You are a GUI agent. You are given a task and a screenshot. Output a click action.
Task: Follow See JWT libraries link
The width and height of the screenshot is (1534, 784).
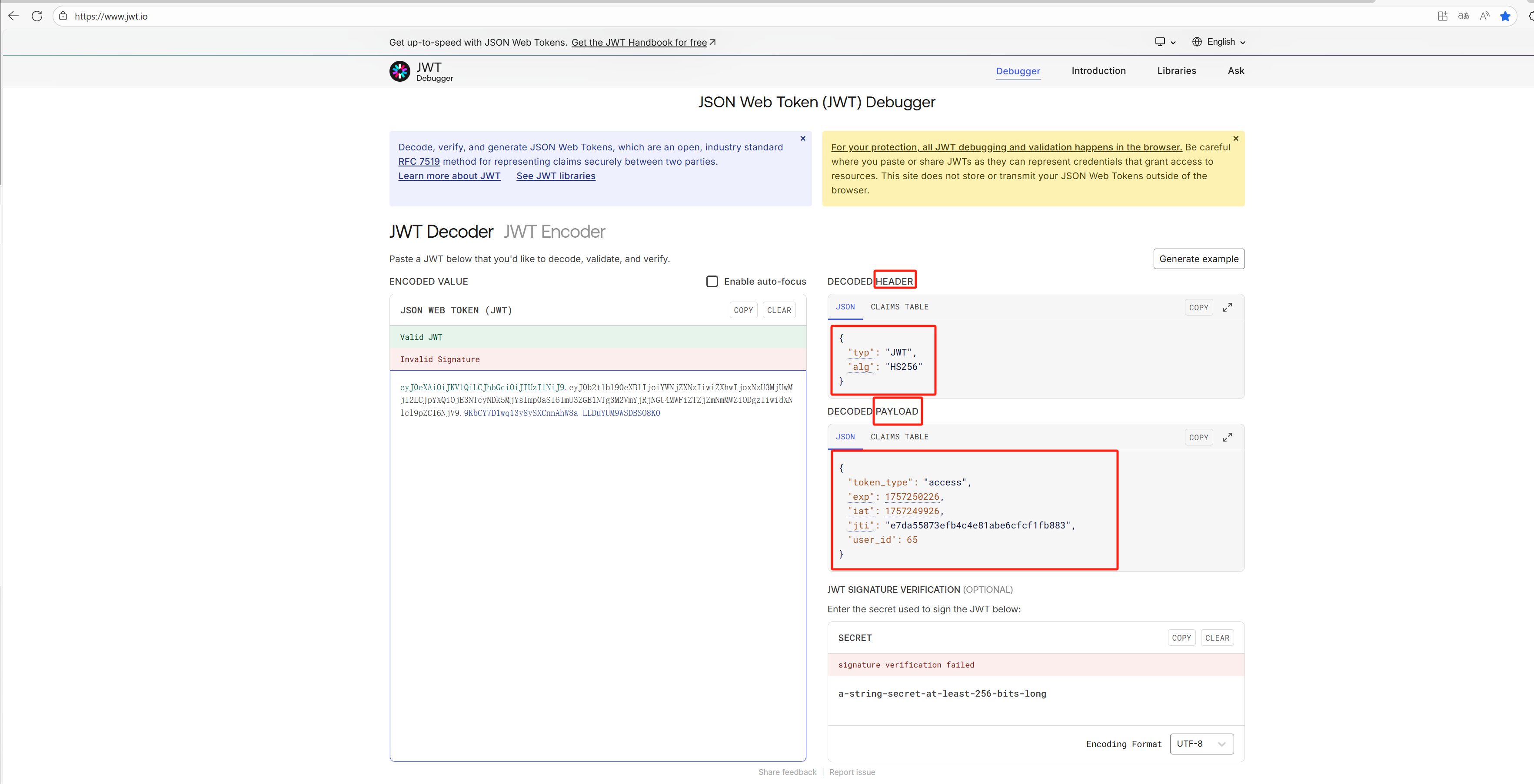coord(556,176)
